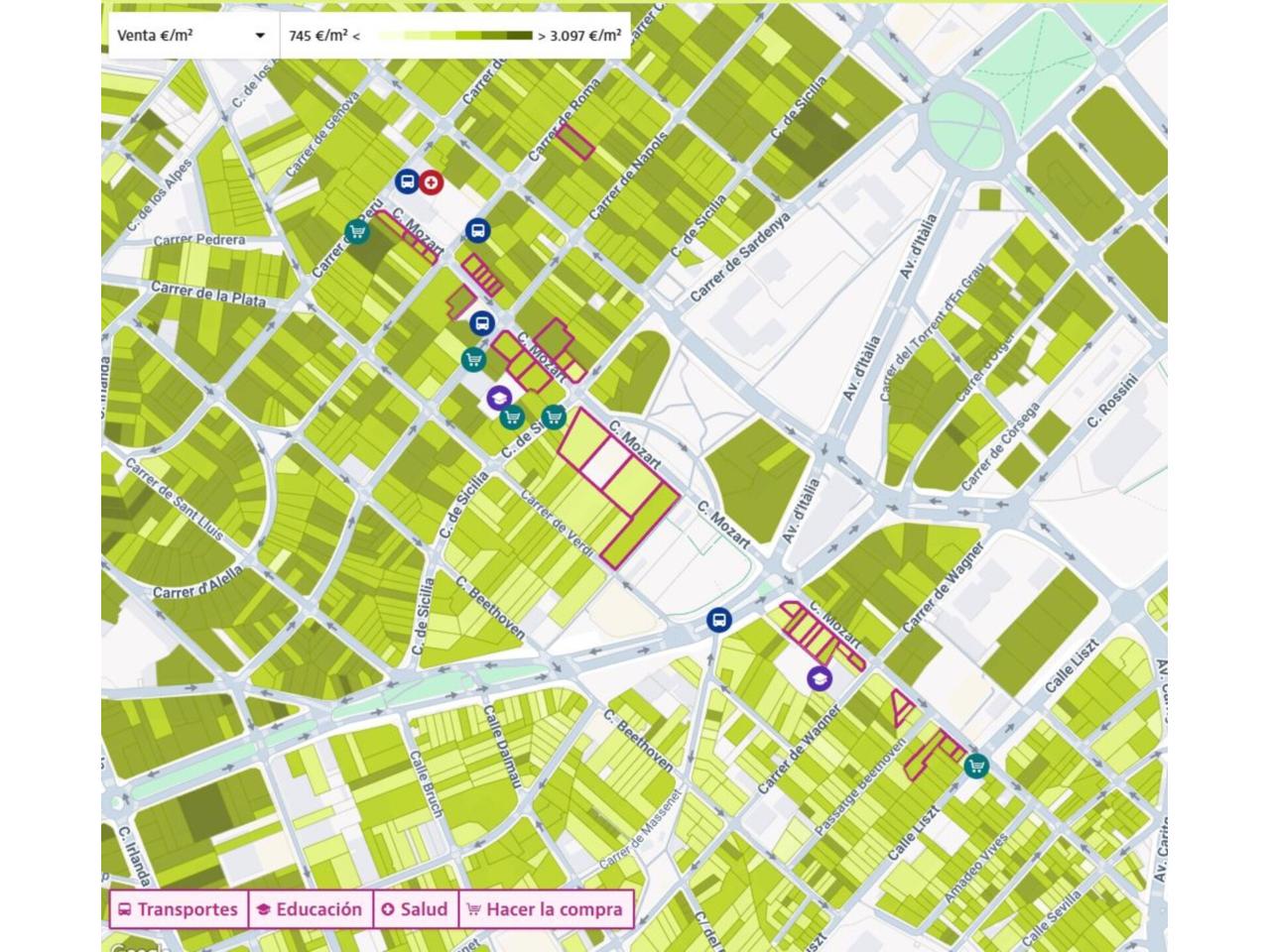Click the 'Carrer de la Plata' street label

point(209,294)
